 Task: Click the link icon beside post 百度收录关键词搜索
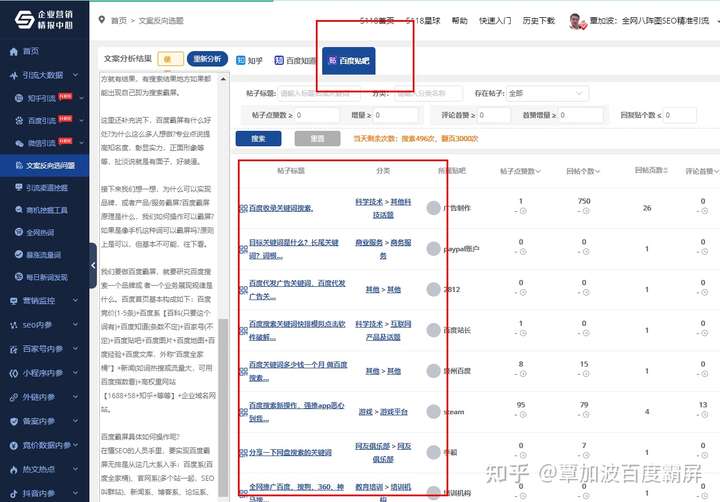tap(244, 209)
